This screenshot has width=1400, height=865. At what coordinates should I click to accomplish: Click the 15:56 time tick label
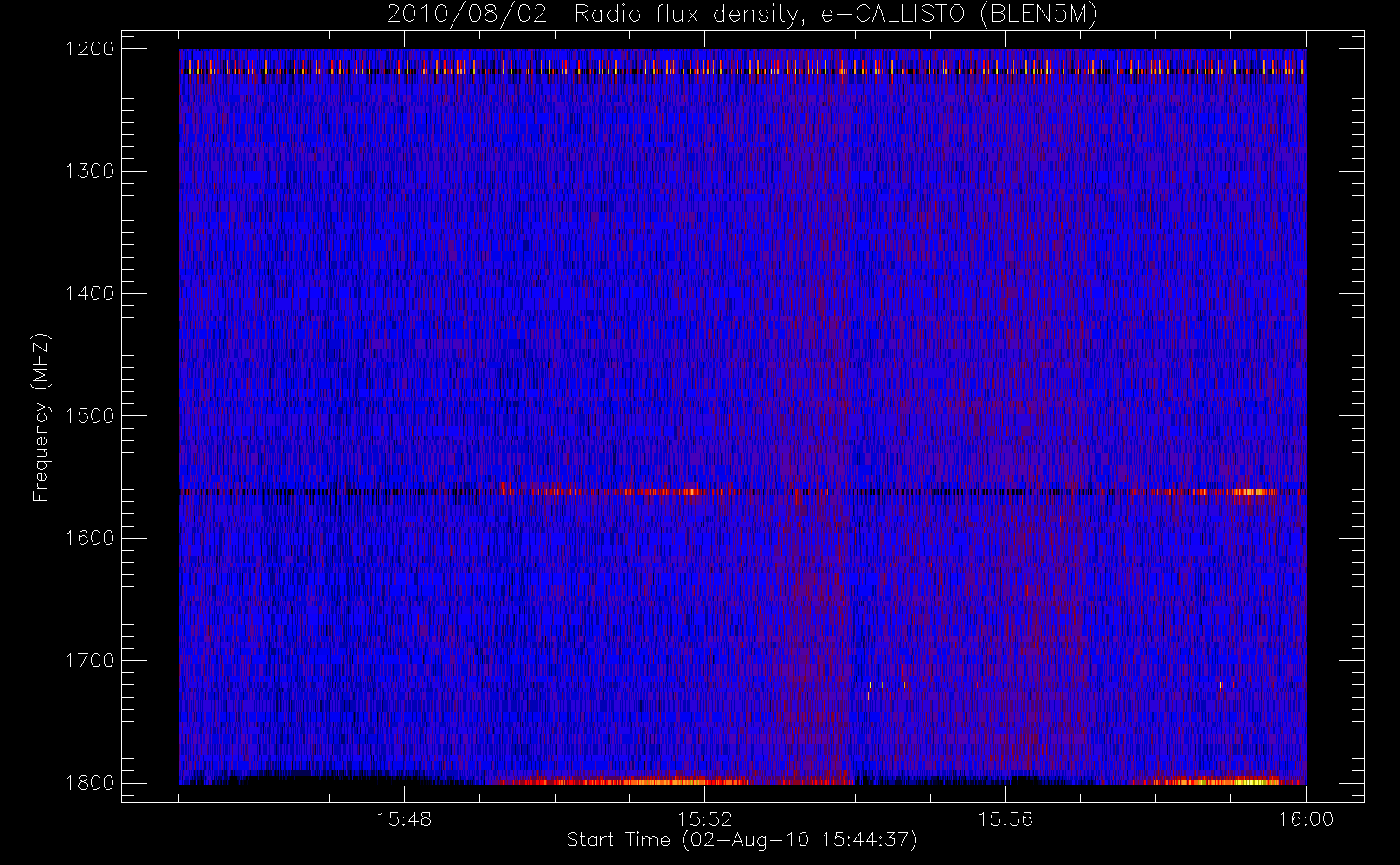coord(1005,819)
